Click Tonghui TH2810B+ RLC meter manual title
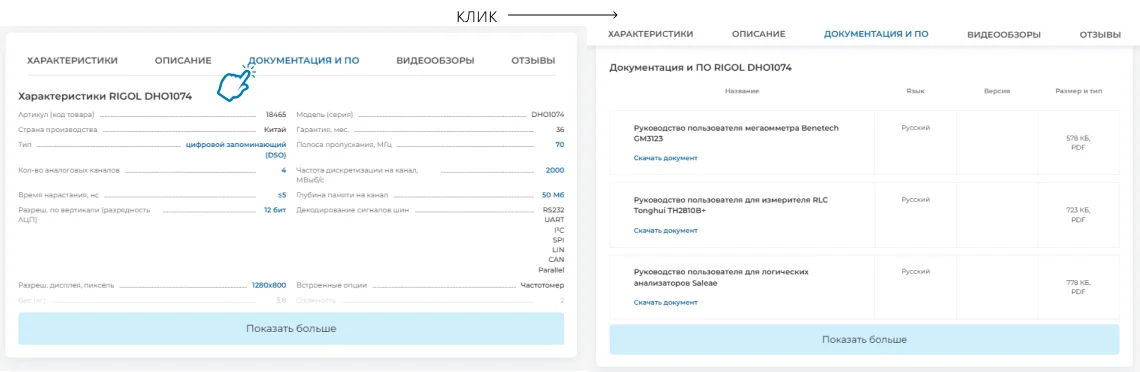The width and height of the screenshot is (1140, 372). [732, 205]
